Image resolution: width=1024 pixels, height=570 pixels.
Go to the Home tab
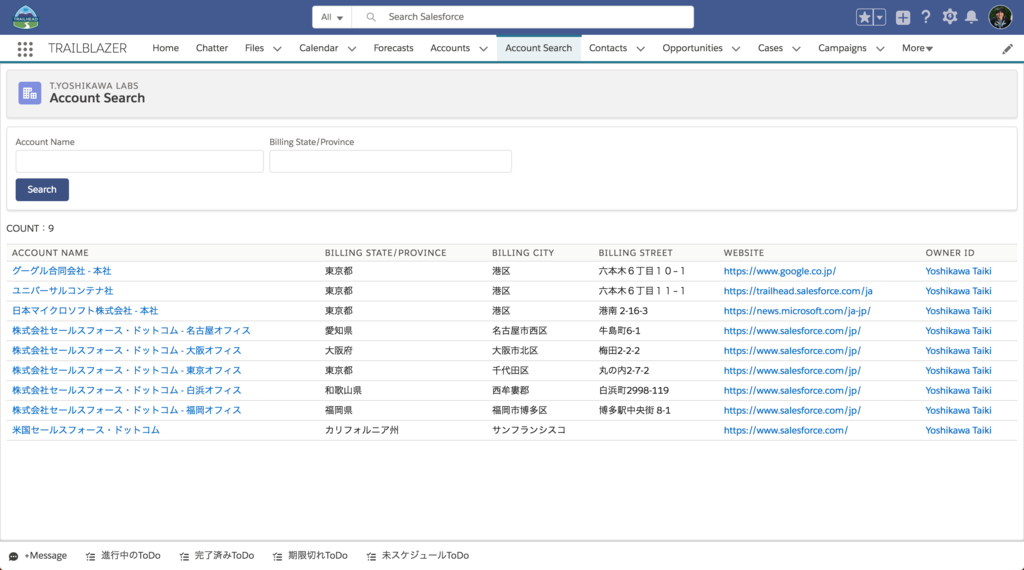point(165,48)
